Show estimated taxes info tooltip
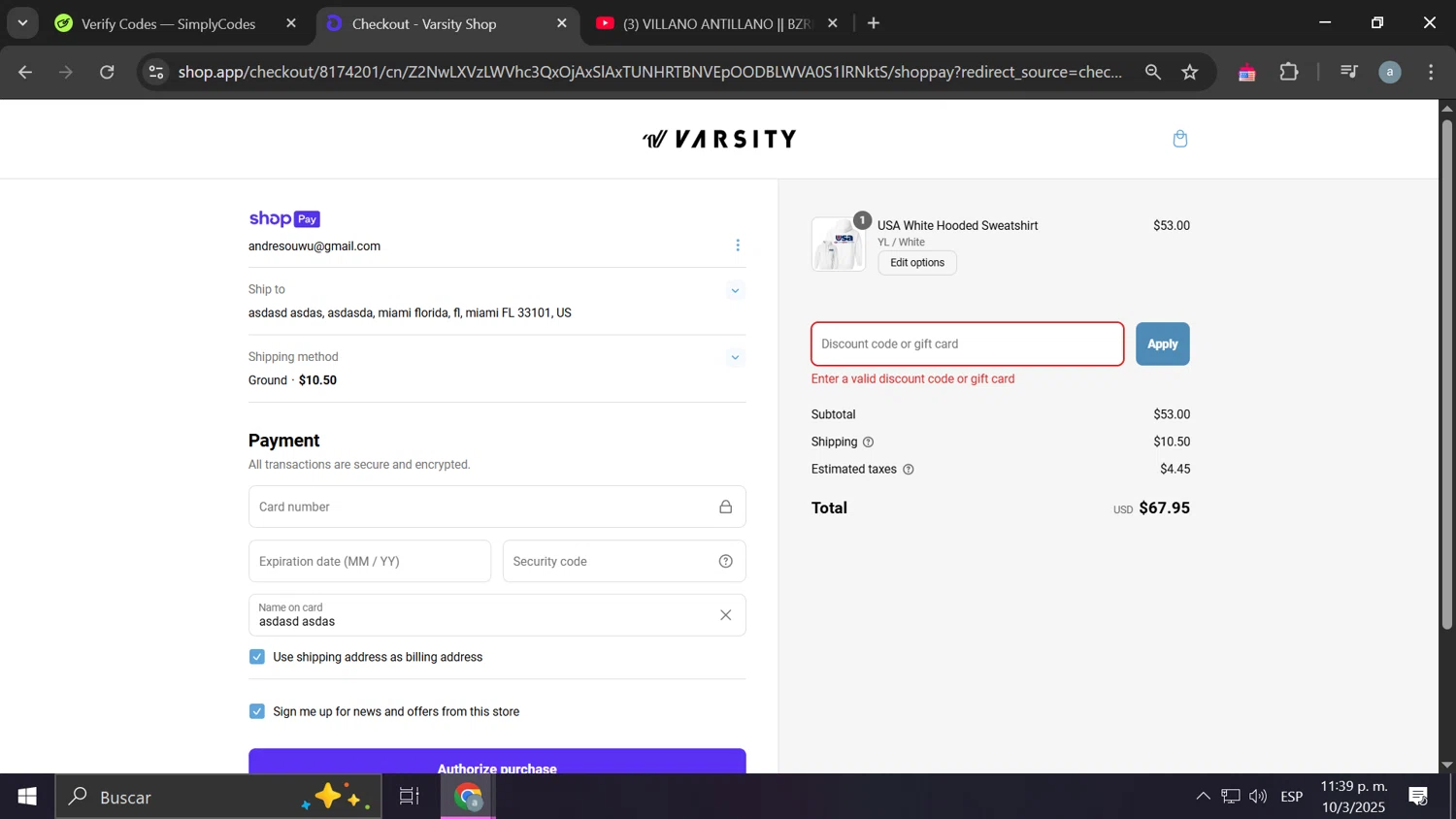Image resolution: width=1456 pixels, height=819 pixels. tap(909, 469)
